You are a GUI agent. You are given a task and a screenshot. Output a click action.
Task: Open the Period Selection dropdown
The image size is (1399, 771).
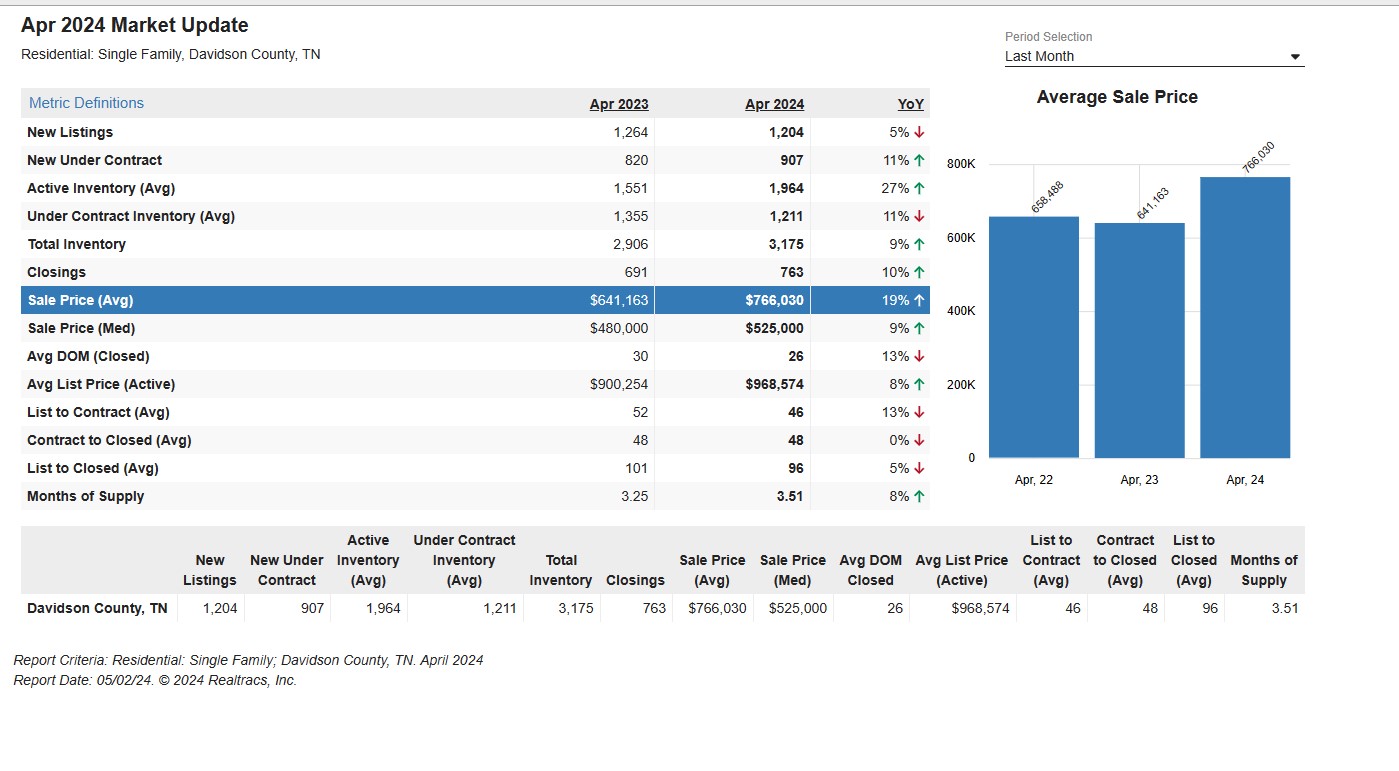(1150, 56)
